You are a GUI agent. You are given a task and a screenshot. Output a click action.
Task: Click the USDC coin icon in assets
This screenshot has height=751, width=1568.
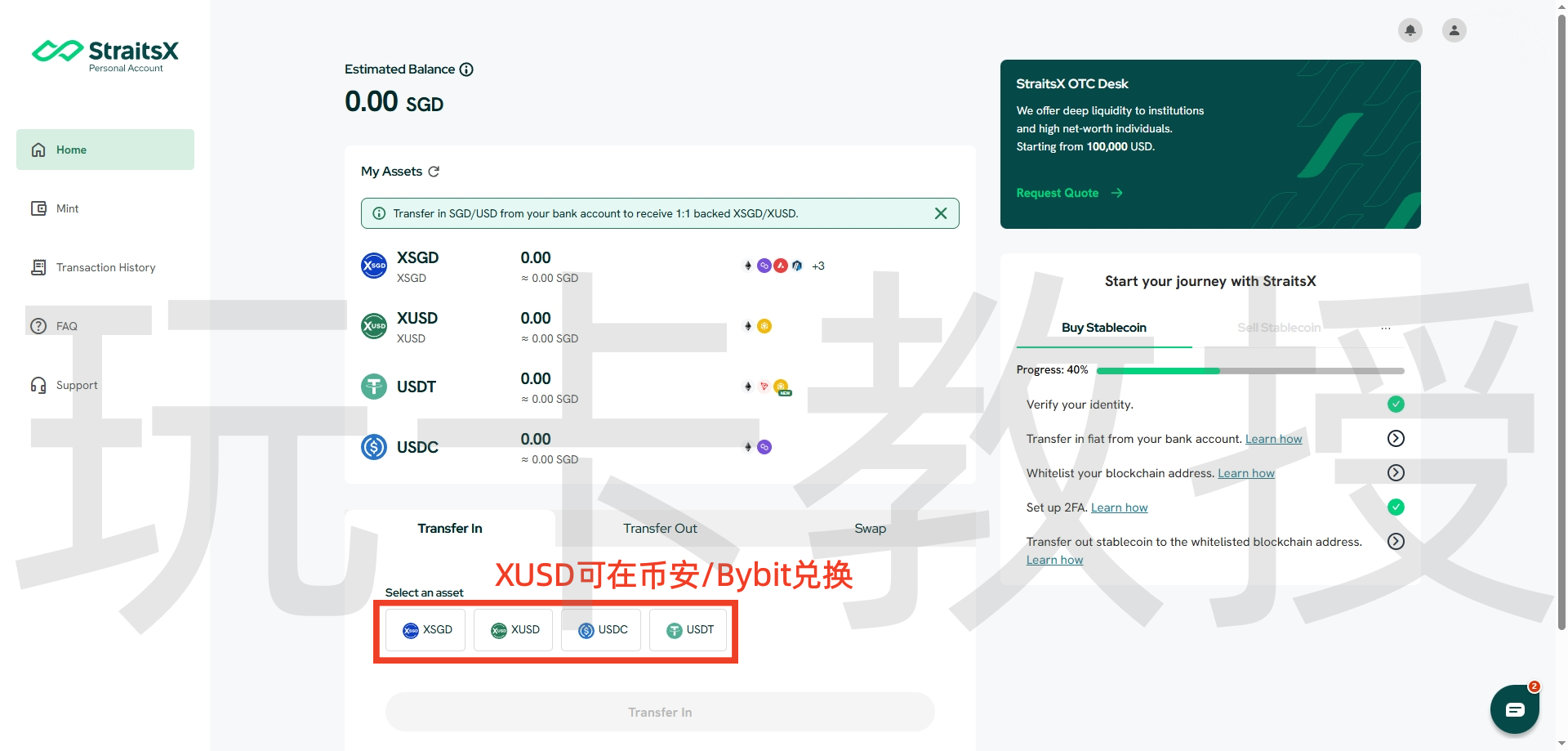pos(374,447)
